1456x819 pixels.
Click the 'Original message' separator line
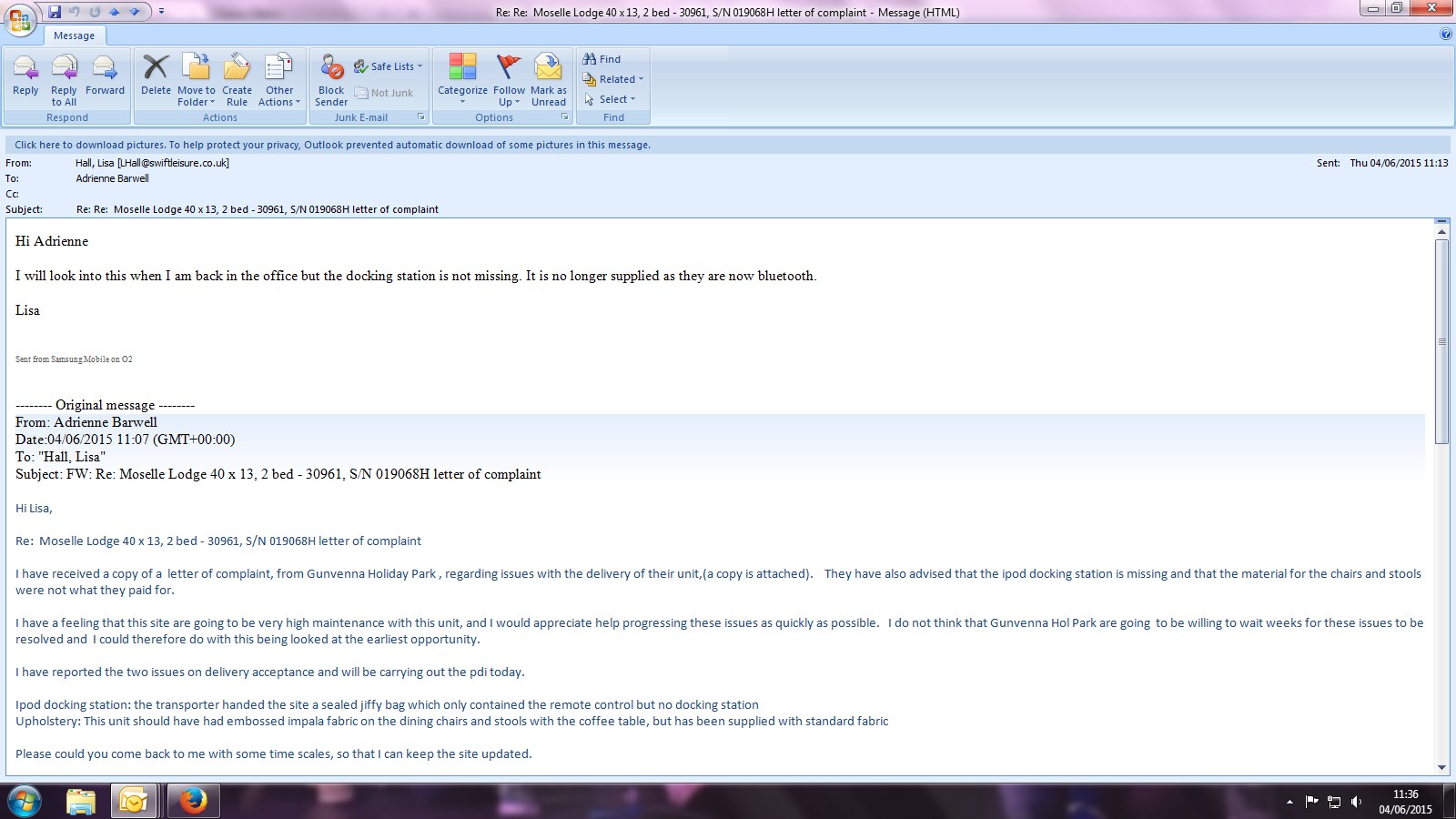click(x=105, y=405)
